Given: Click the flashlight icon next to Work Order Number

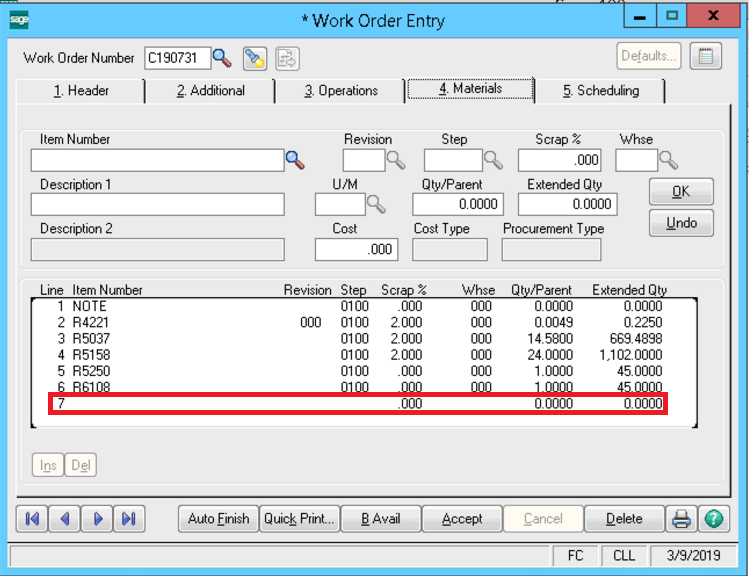Looking at the screenshot, I should tap(255, 59).
